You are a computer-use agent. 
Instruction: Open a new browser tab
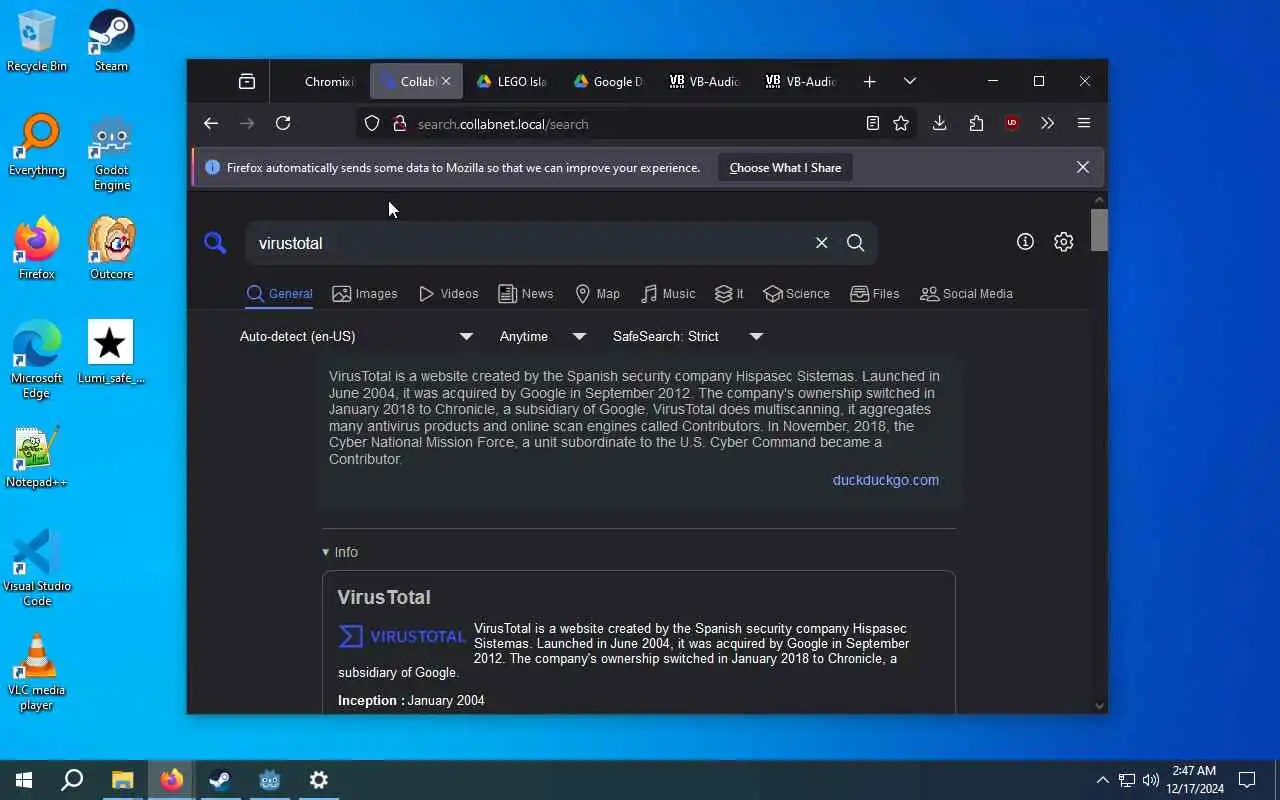(x=870, y=82)
